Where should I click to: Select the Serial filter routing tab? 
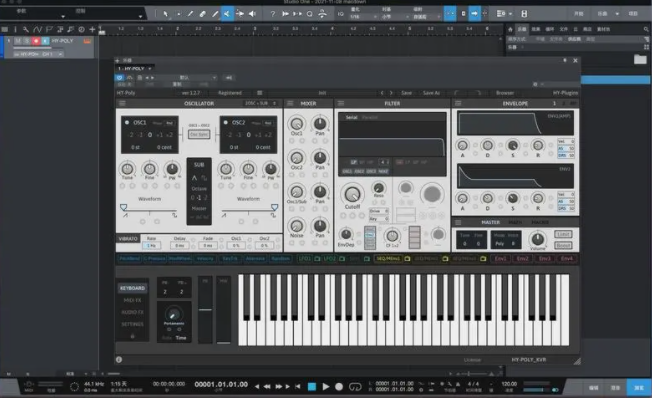351,117
